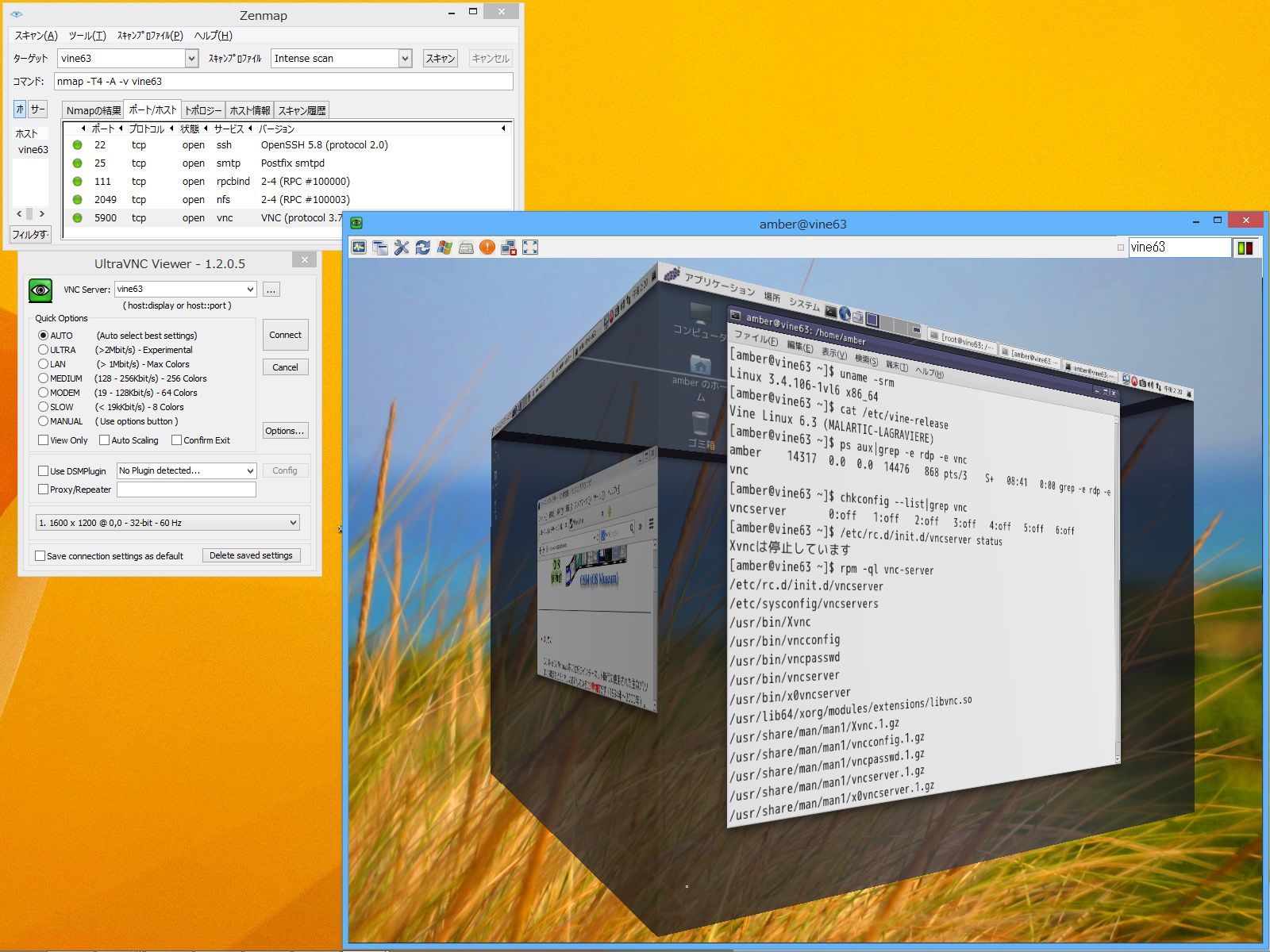Viewport: 1270px width, 952px height.
Task: Open the Intense scan profile dropdown
Action: [x=405, y=58]
